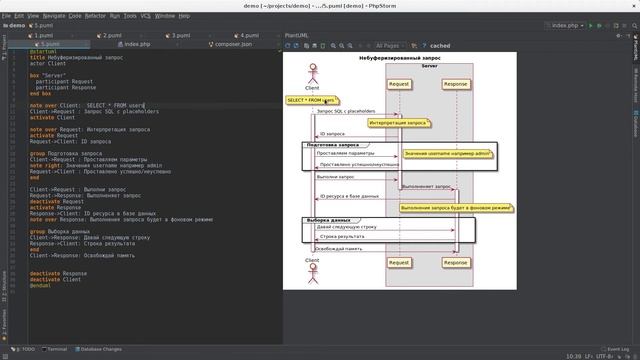Toggle the PlantUML automatic refresh icon
Screen dimensions: 640x360
coord(296,46)
